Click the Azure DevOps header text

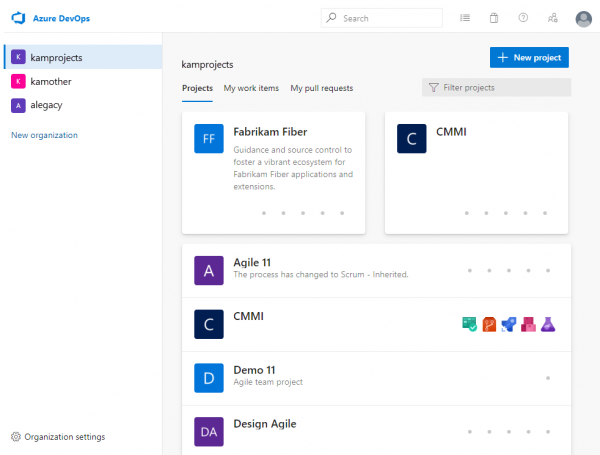[x=61, y=18]
